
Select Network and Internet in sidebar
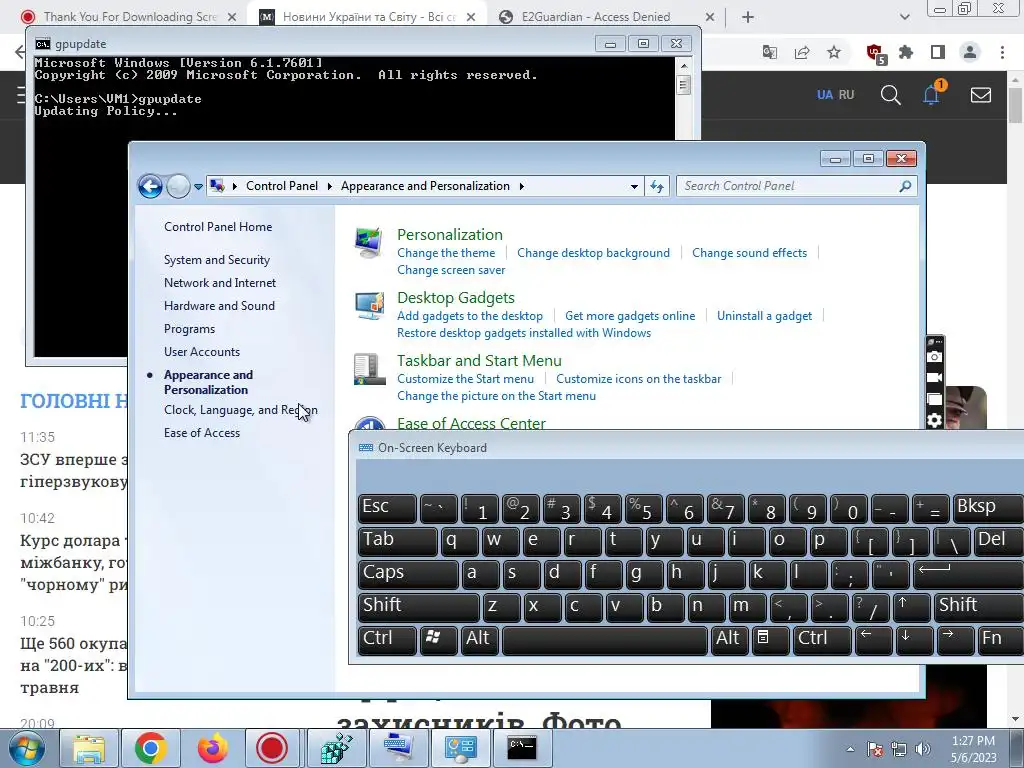point(220,283)
